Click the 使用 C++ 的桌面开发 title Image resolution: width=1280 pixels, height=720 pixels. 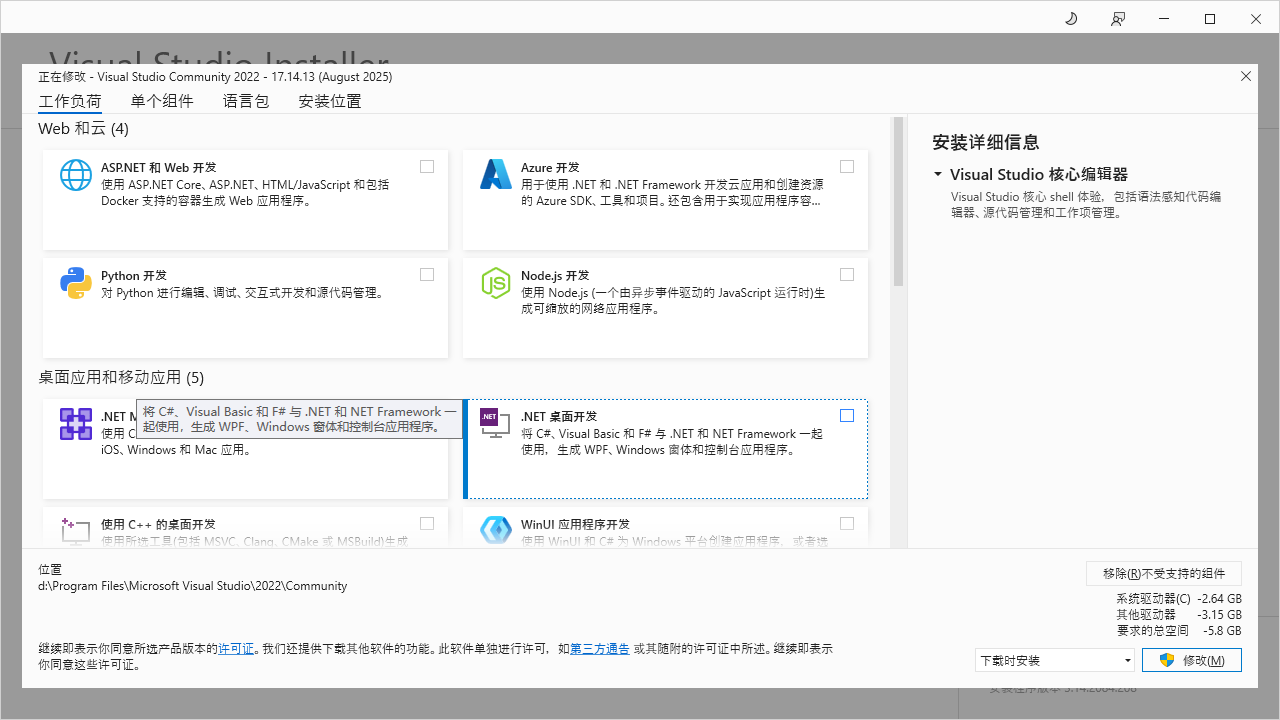pos(158,524)
